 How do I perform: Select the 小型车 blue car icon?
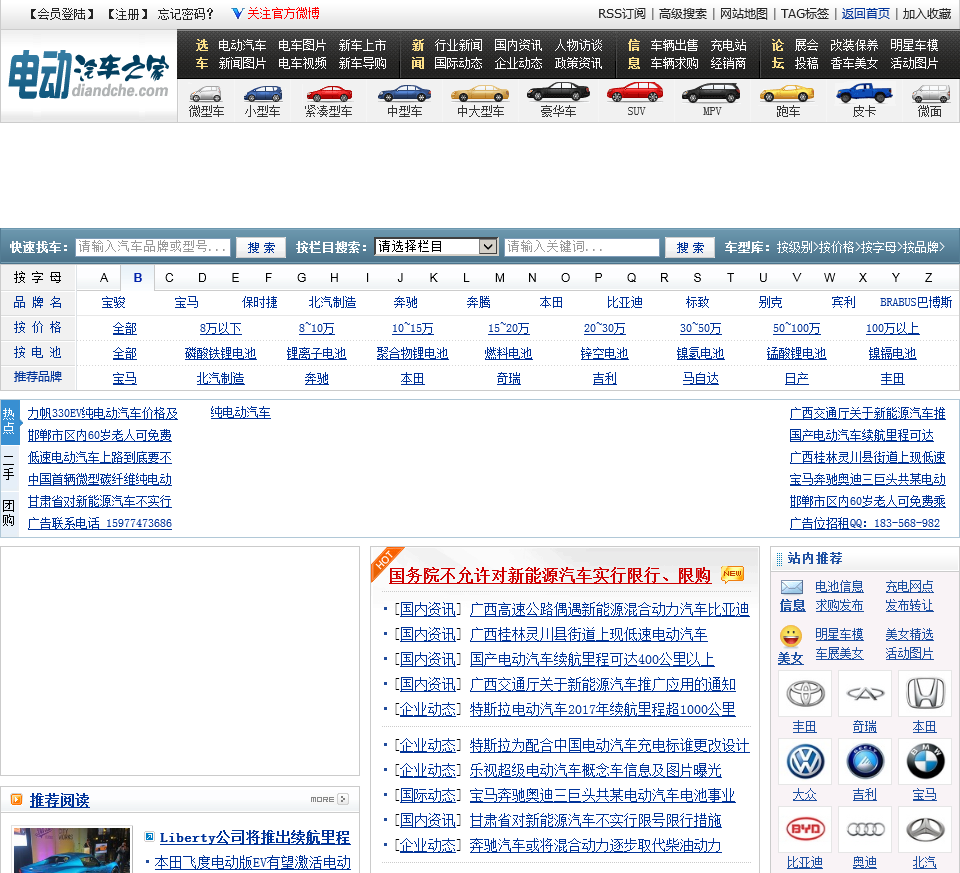[x=263, y=94]
